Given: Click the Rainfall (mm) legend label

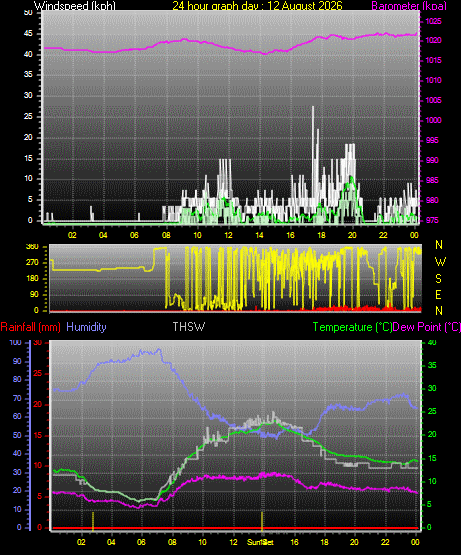Looking at the screenshot, I should 30,327.
